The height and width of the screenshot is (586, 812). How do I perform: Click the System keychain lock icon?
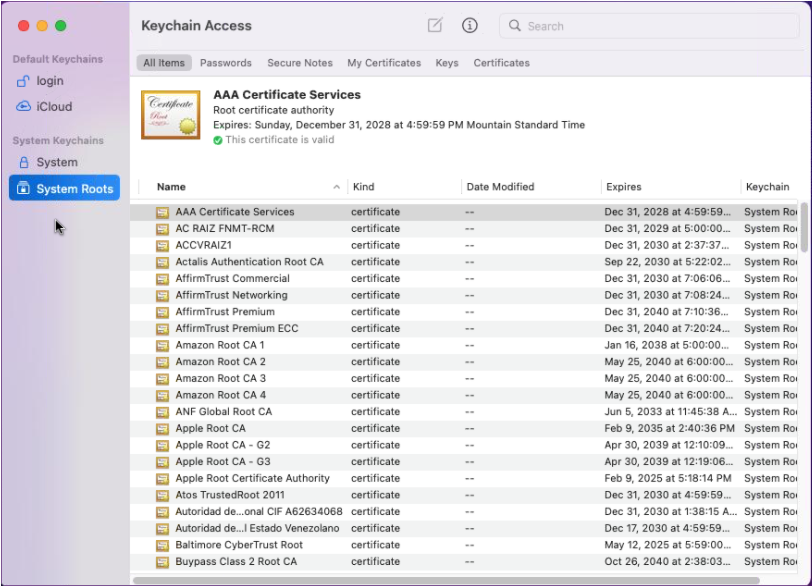23,162
